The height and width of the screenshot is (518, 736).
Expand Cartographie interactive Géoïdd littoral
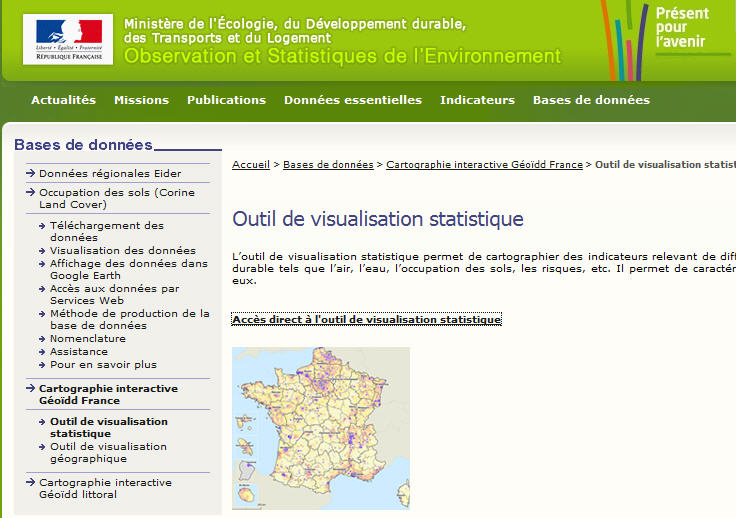(x=105, y=488)
